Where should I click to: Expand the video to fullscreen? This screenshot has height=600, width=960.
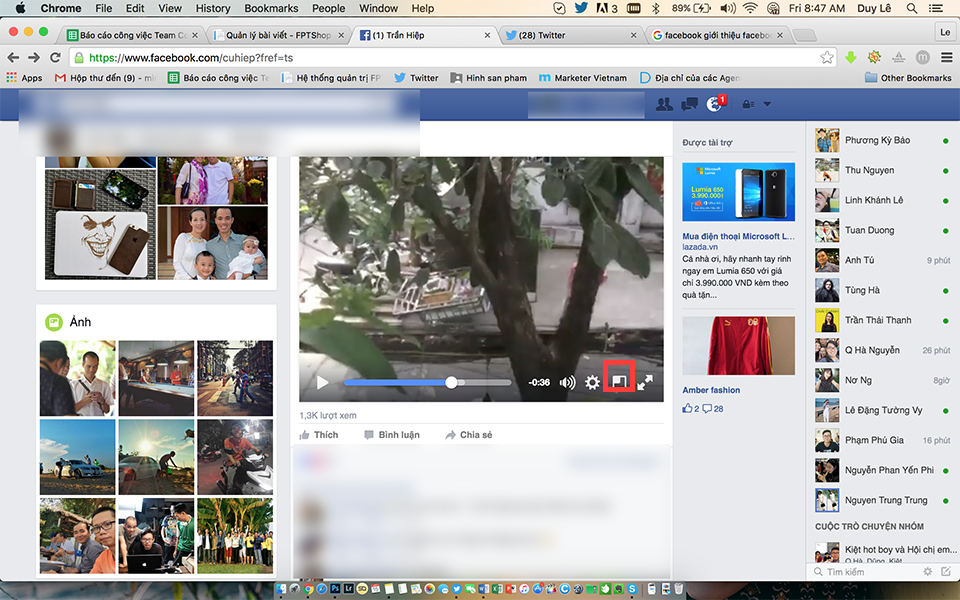645,382
